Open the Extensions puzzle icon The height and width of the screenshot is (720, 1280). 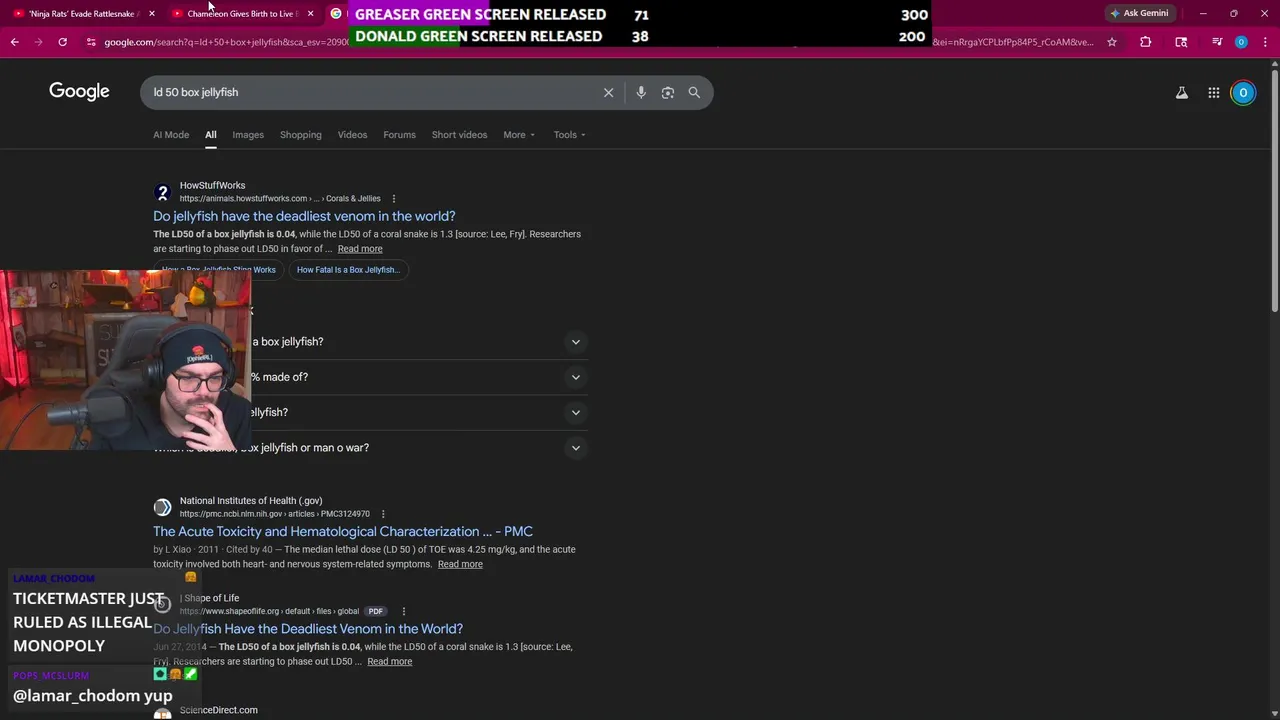(1145, 42)
